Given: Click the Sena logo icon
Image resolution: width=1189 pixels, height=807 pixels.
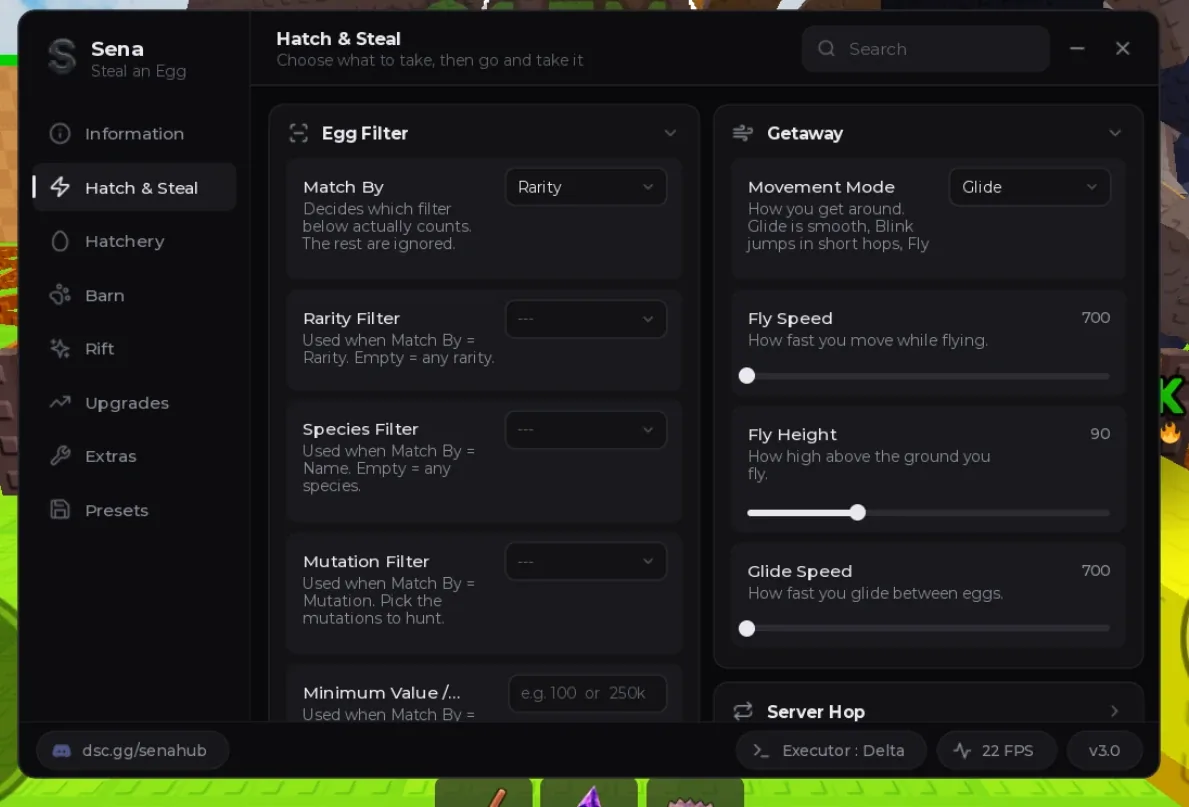Looking at the screenshot, I should click(x=61, y=57).
